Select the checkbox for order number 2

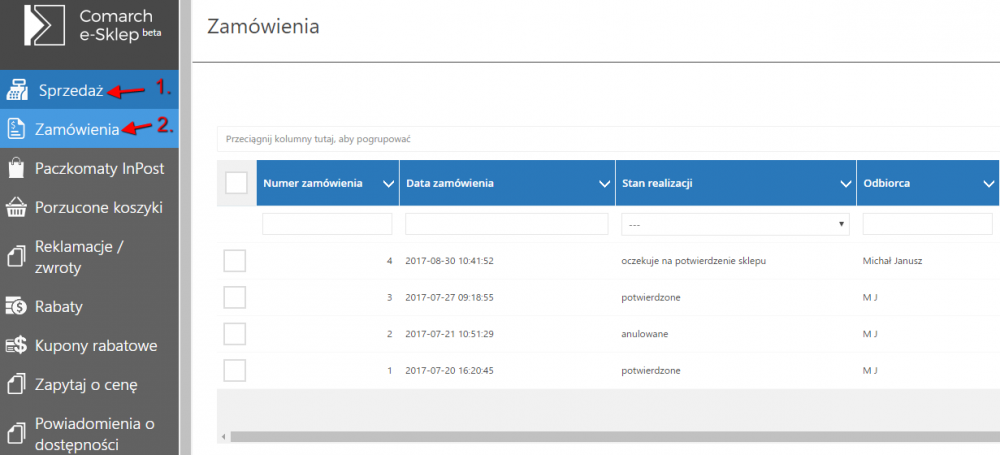coord(234,334)
